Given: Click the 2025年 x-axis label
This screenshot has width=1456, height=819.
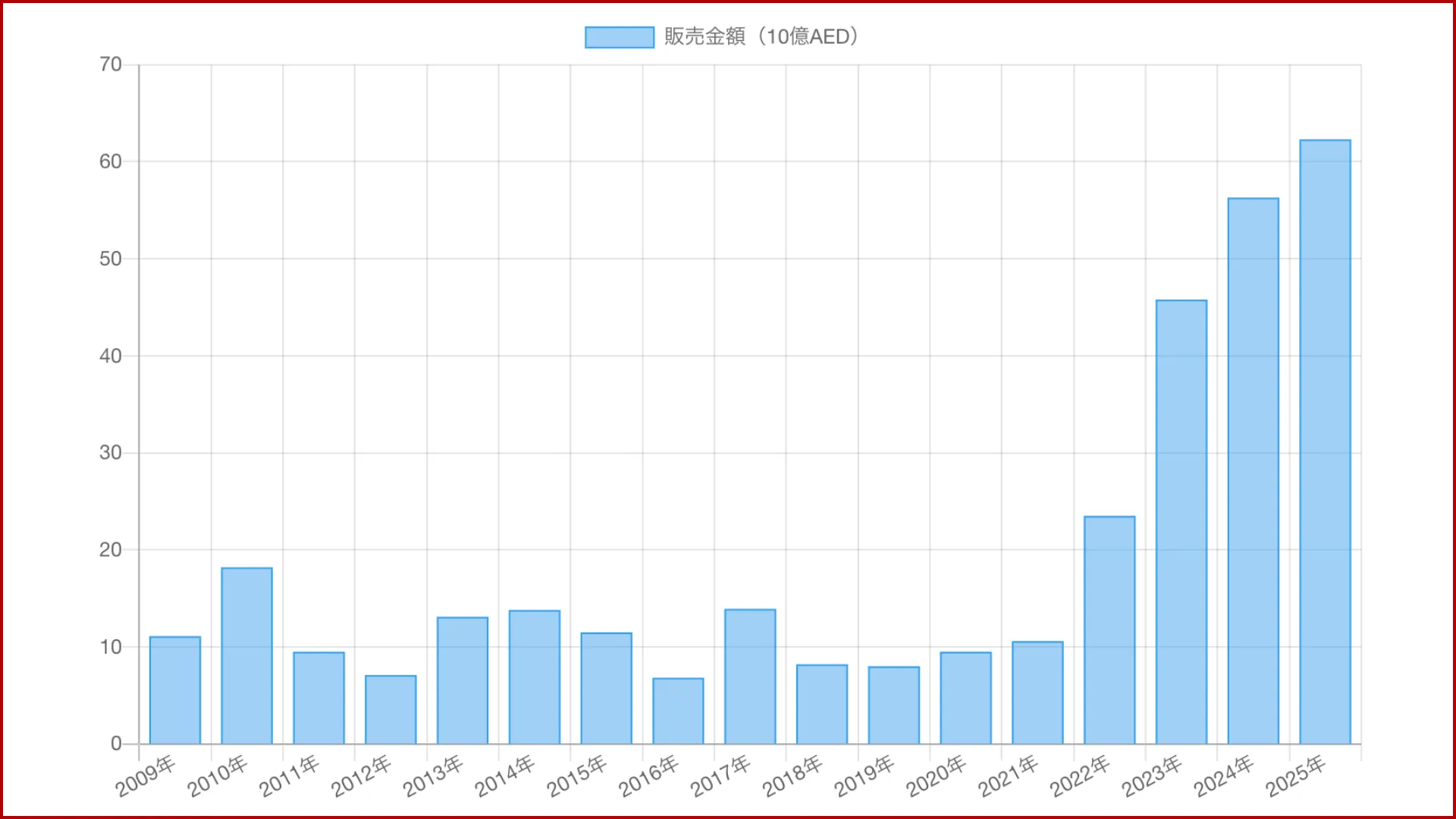Looking at the screenshot, I should click(x=1295, y=776).
